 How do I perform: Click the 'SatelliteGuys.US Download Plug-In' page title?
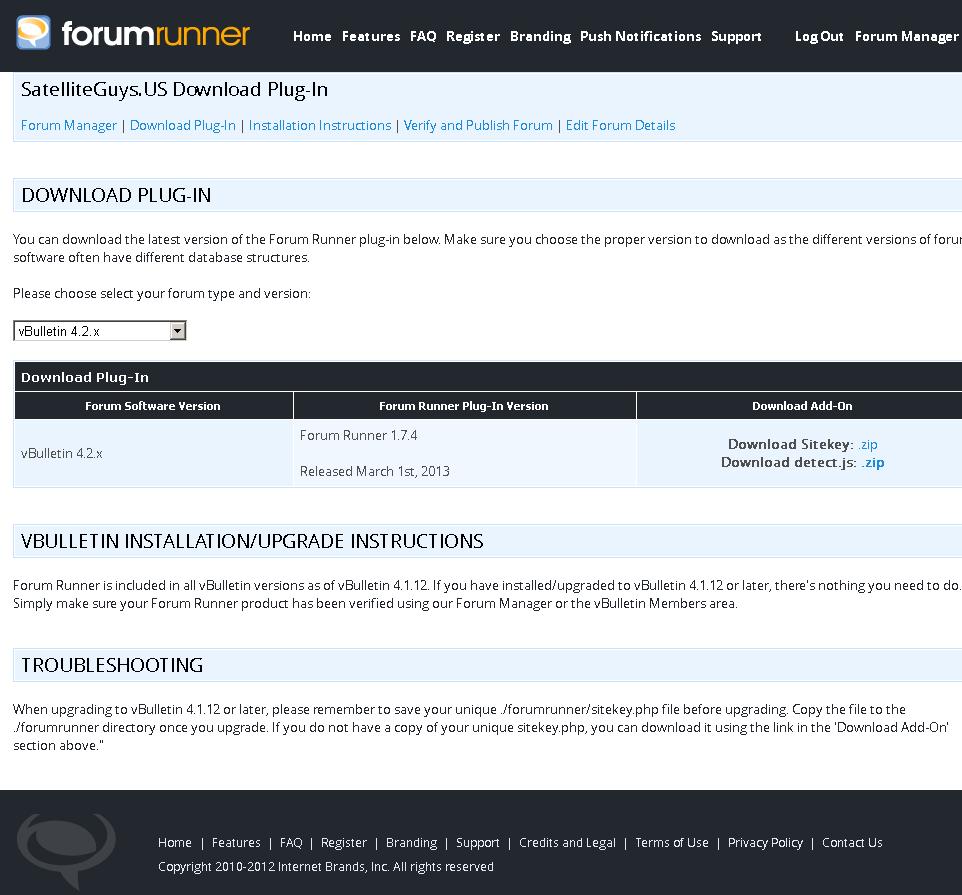point(174,90)
